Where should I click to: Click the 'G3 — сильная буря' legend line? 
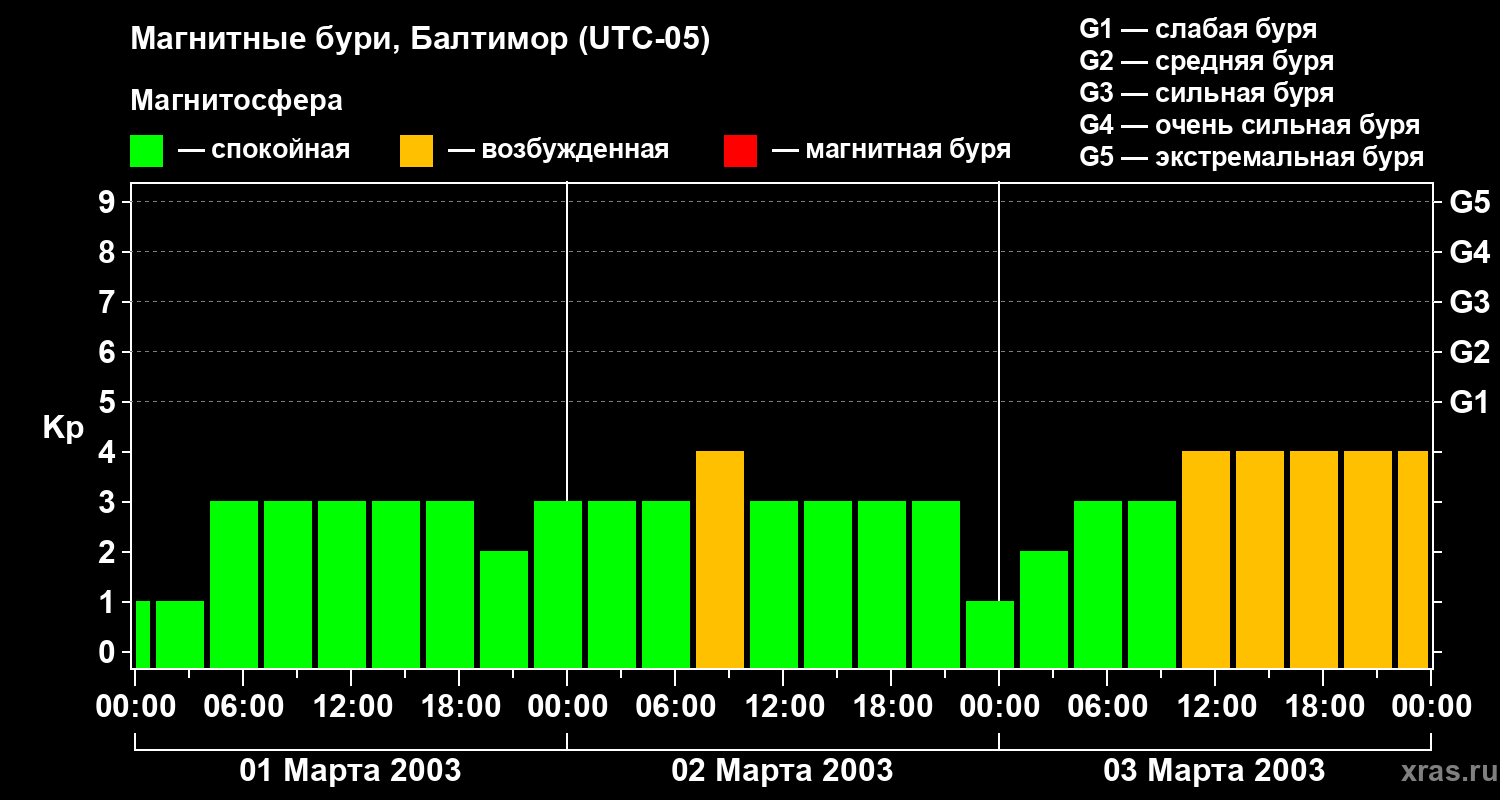[1206, 93]
